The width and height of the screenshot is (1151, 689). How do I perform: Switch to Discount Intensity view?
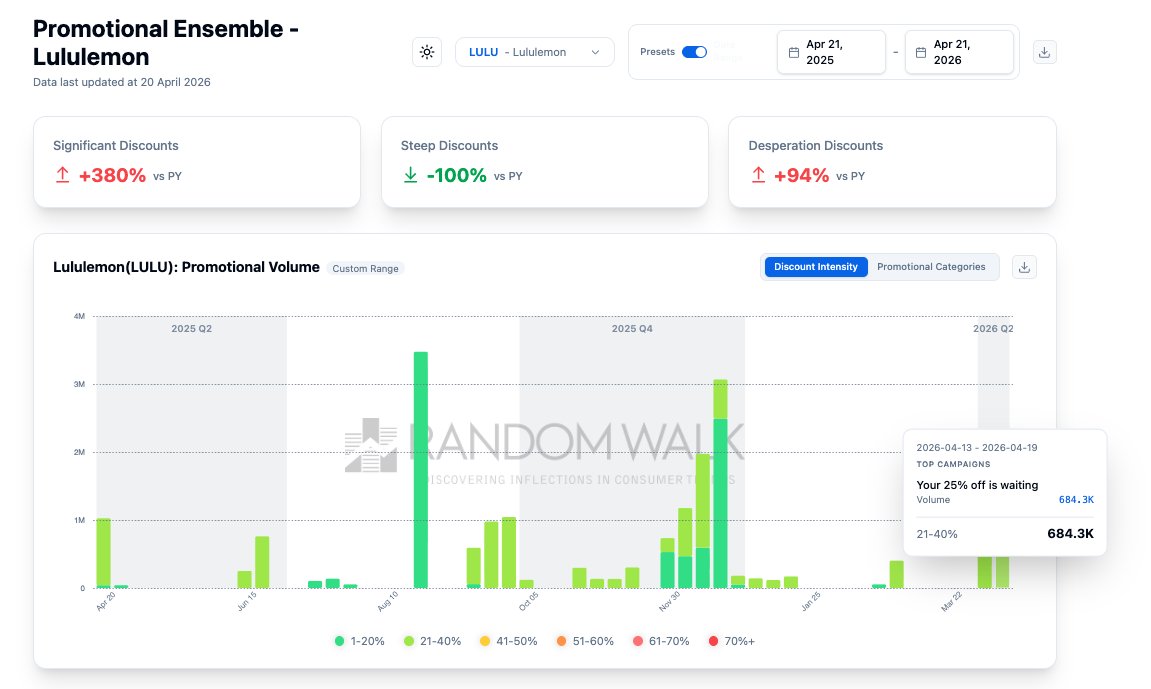point(816,267)
